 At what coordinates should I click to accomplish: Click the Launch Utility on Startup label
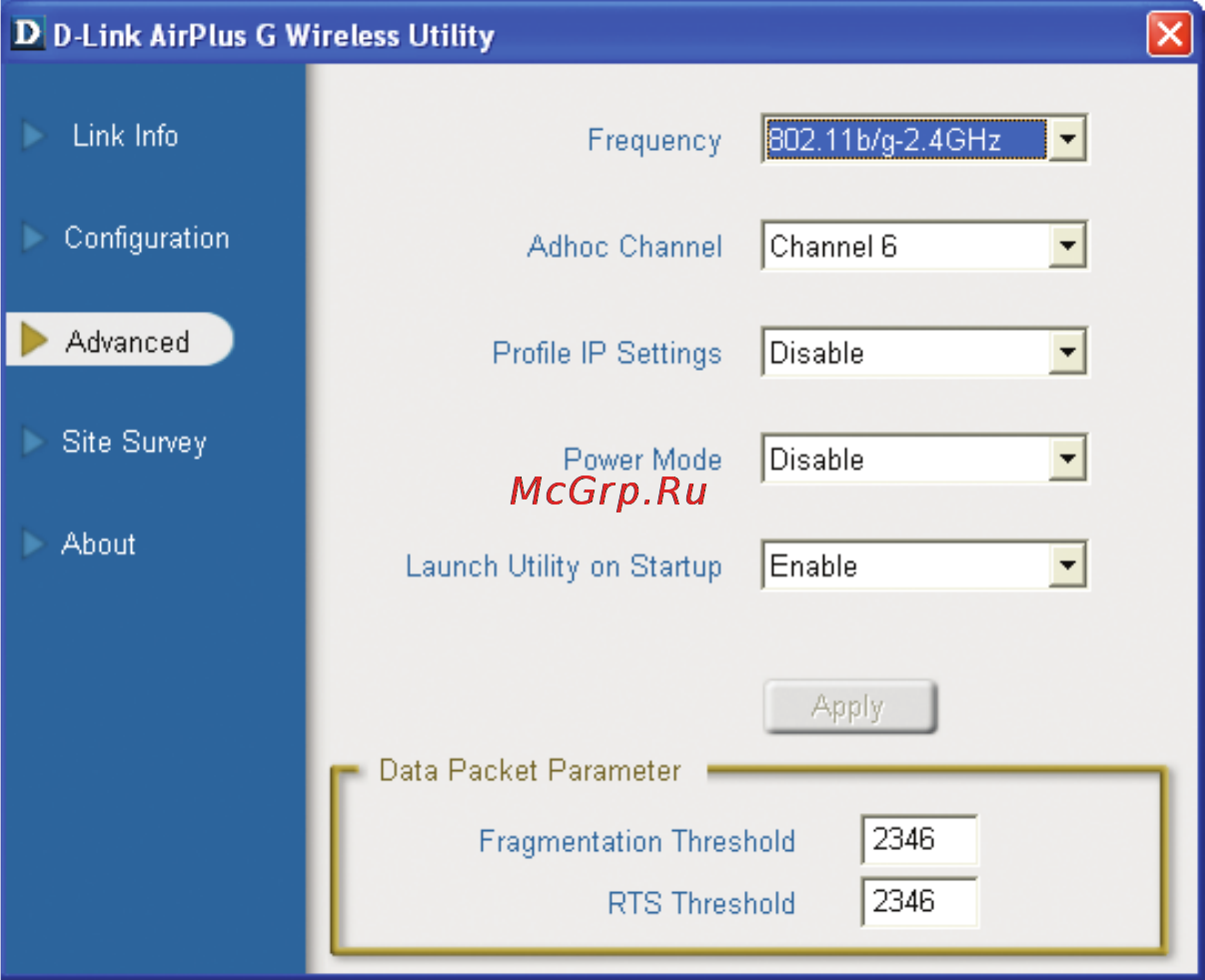point(564,567)
